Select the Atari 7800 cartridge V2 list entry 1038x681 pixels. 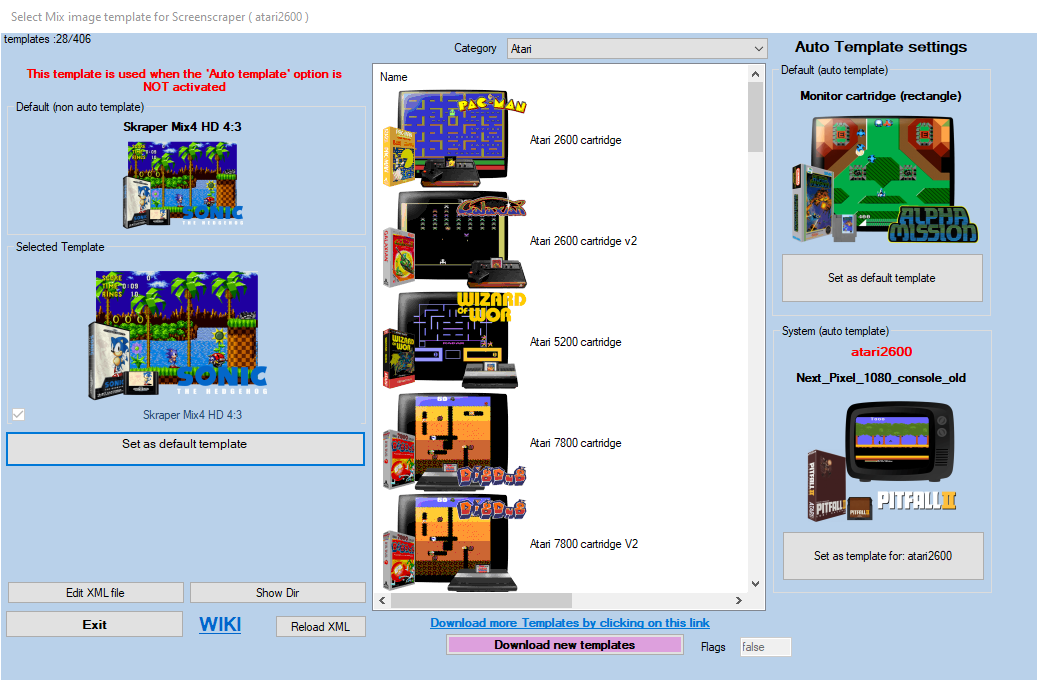(583, 544)
